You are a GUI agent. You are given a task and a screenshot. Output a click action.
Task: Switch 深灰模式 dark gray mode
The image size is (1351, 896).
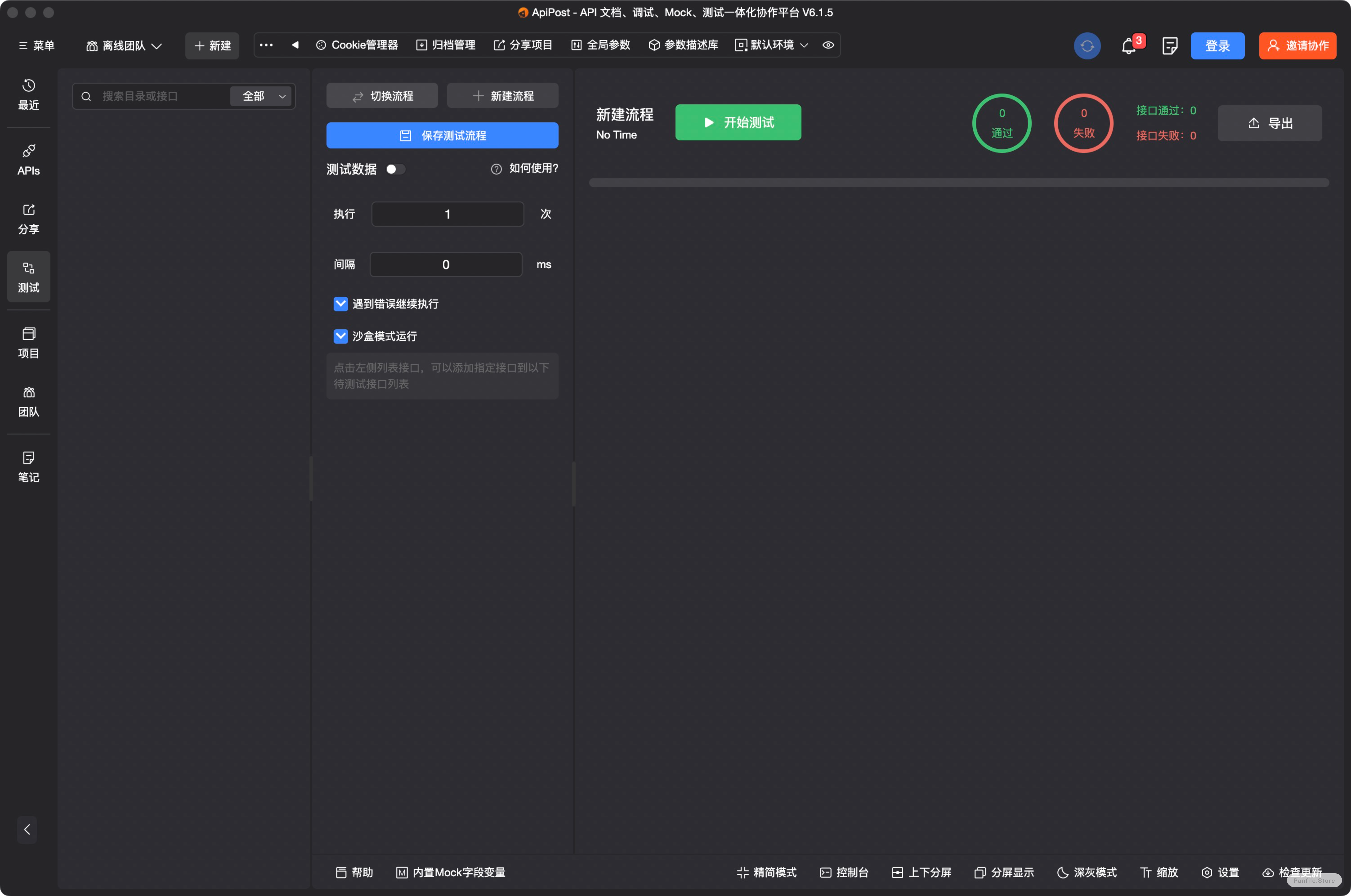pos(1087,873)
